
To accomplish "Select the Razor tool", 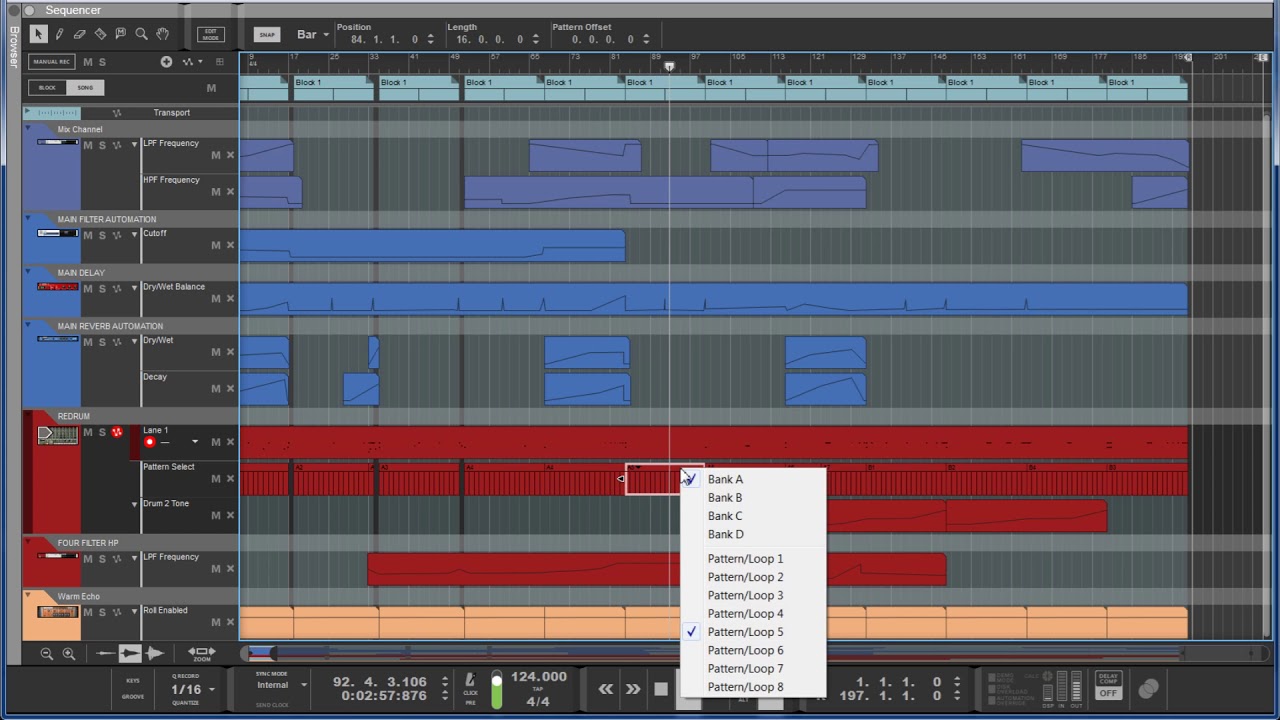I will click(x=100, y=34).
